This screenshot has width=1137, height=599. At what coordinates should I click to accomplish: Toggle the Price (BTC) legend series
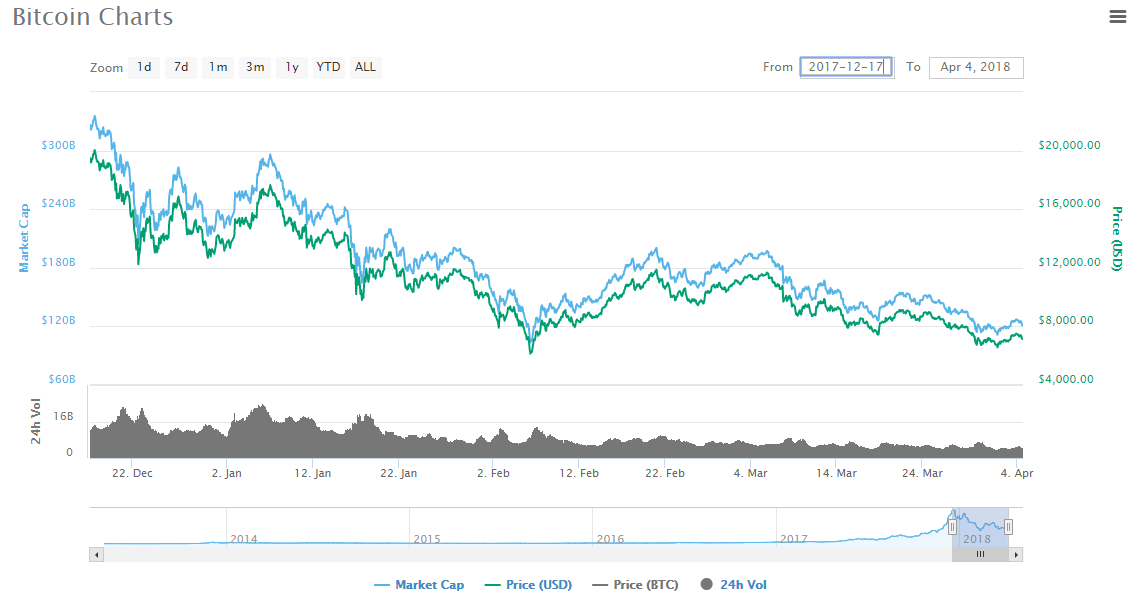pyautogui.click(x=635, y=584)
